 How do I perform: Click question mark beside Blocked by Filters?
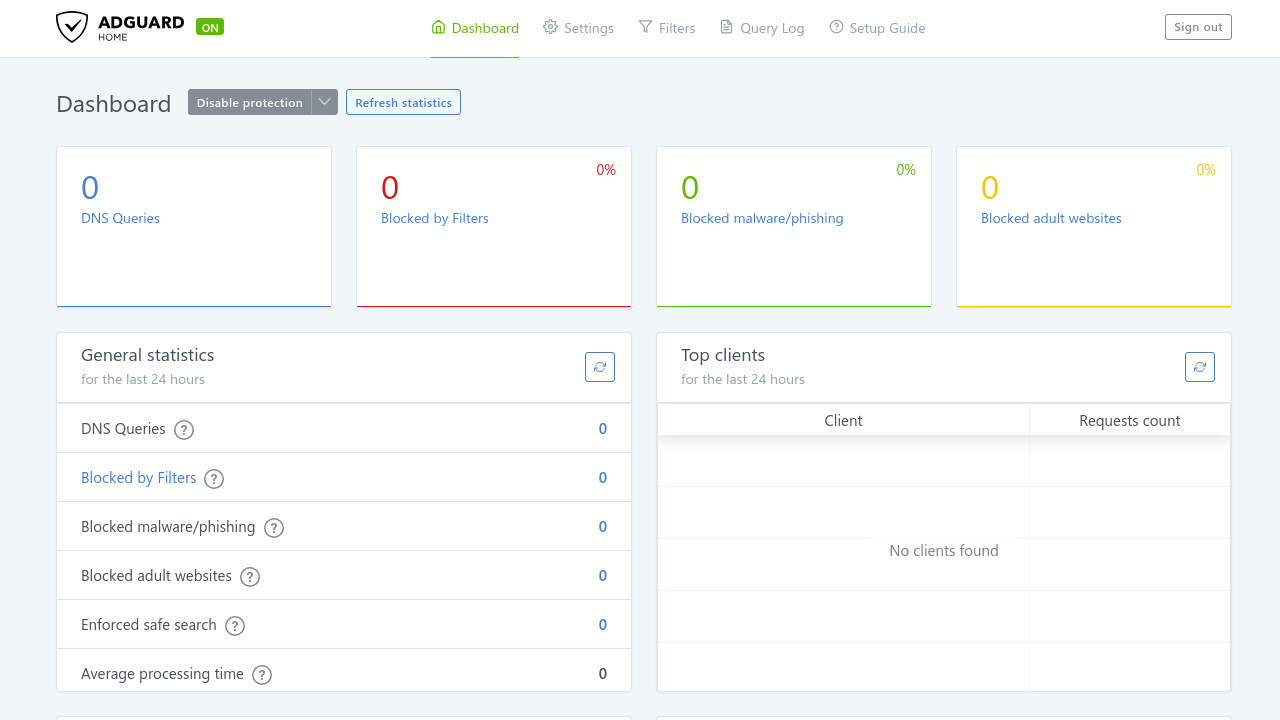tap(214, 479)
